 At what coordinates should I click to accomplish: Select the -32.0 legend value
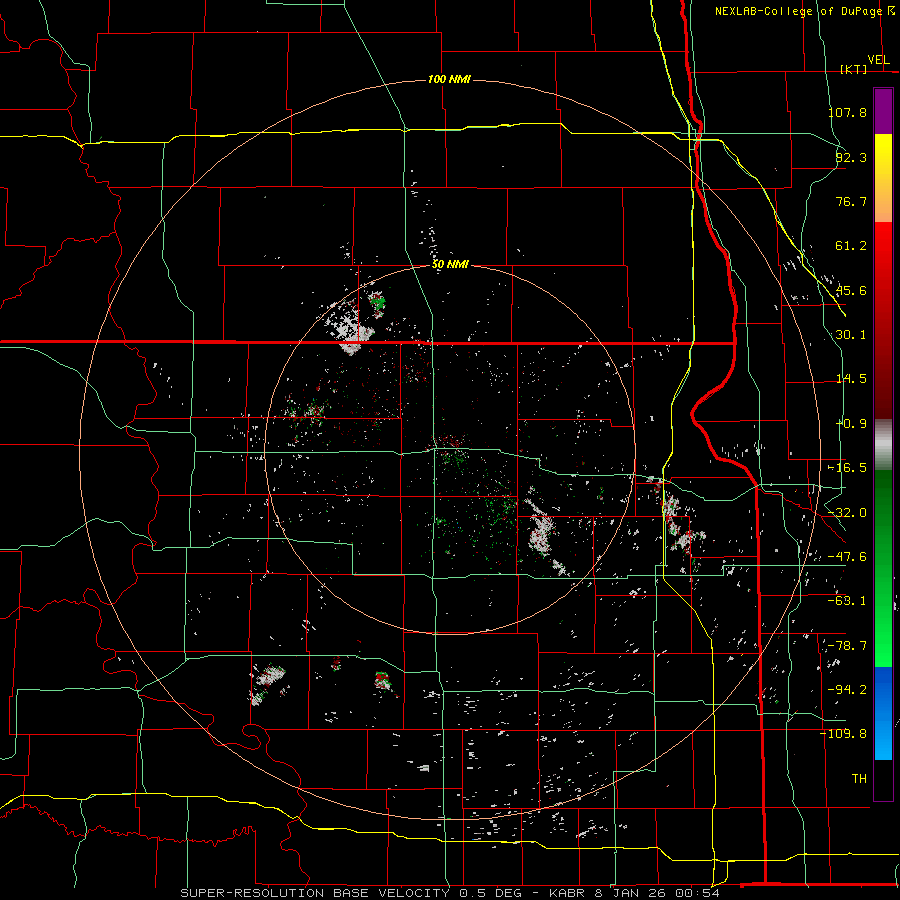point(847,513)
